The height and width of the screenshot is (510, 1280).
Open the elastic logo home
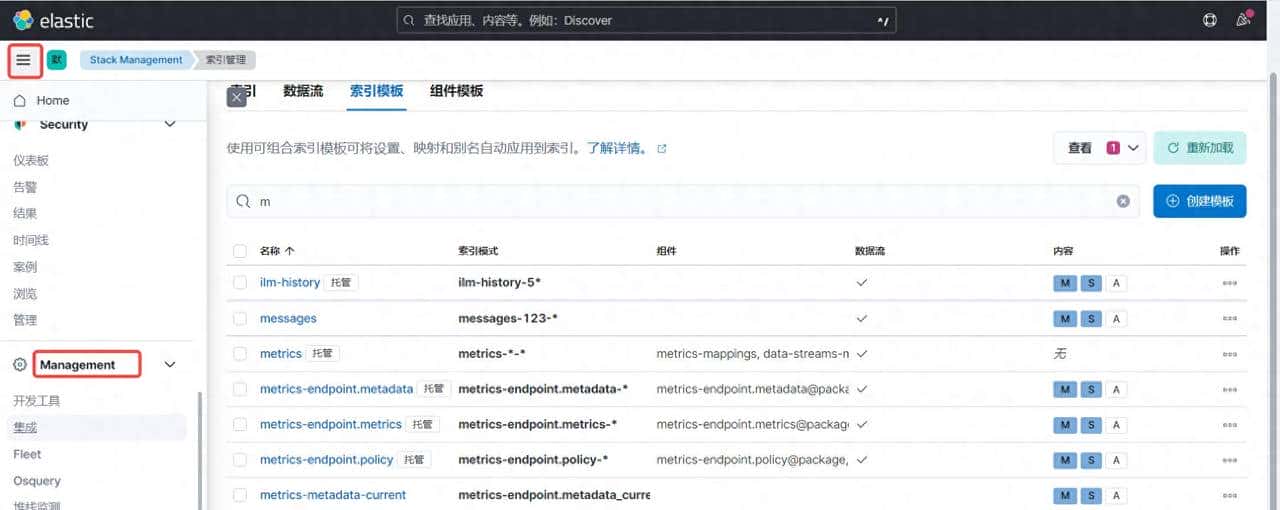point(52,20)
